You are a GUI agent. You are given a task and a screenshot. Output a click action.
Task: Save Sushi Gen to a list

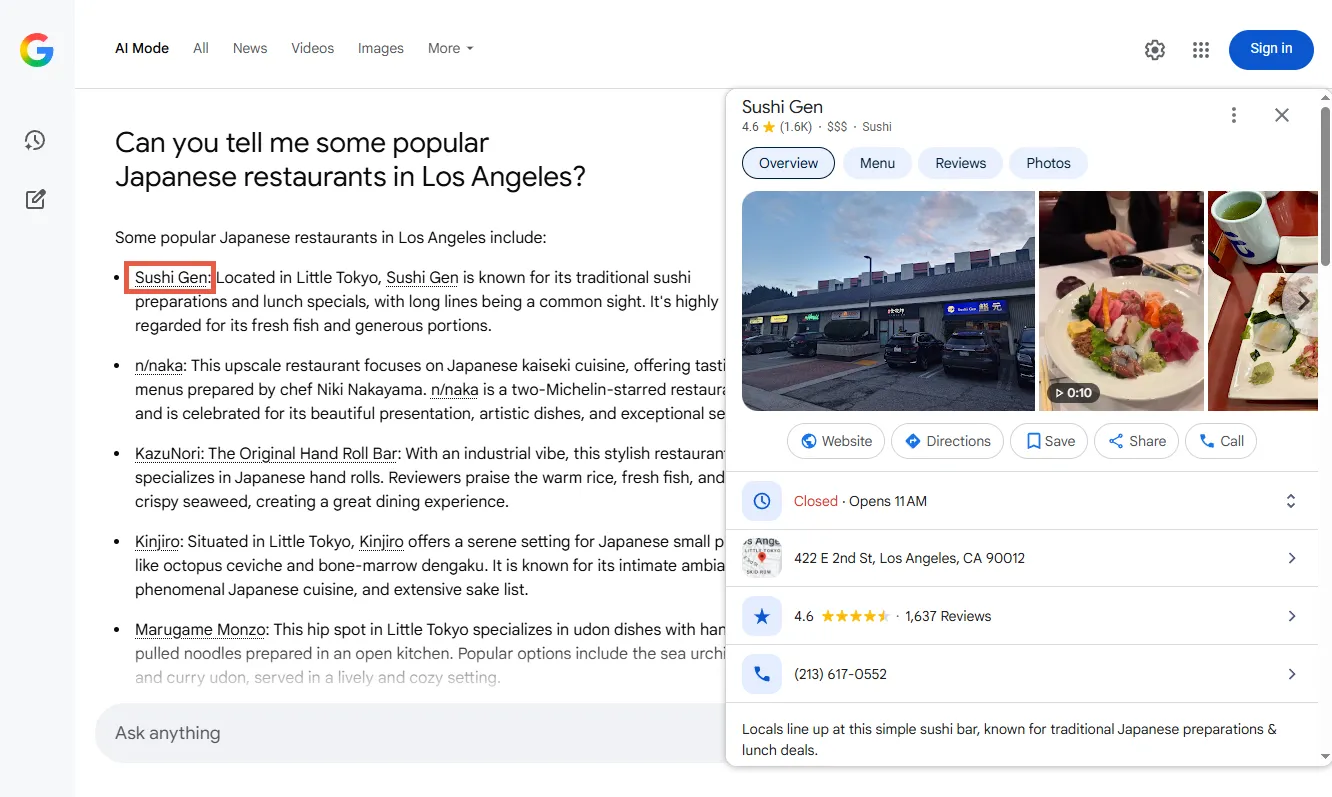click(x=1049, y=441)
